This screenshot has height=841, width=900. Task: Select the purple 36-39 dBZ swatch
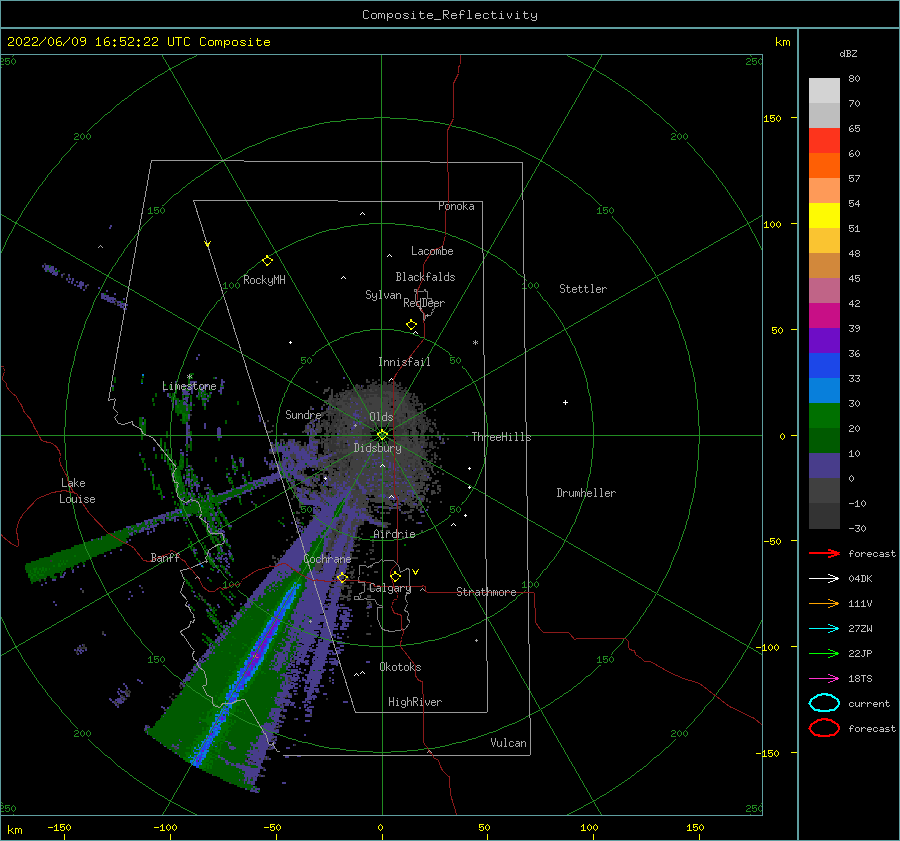[824, 340]
